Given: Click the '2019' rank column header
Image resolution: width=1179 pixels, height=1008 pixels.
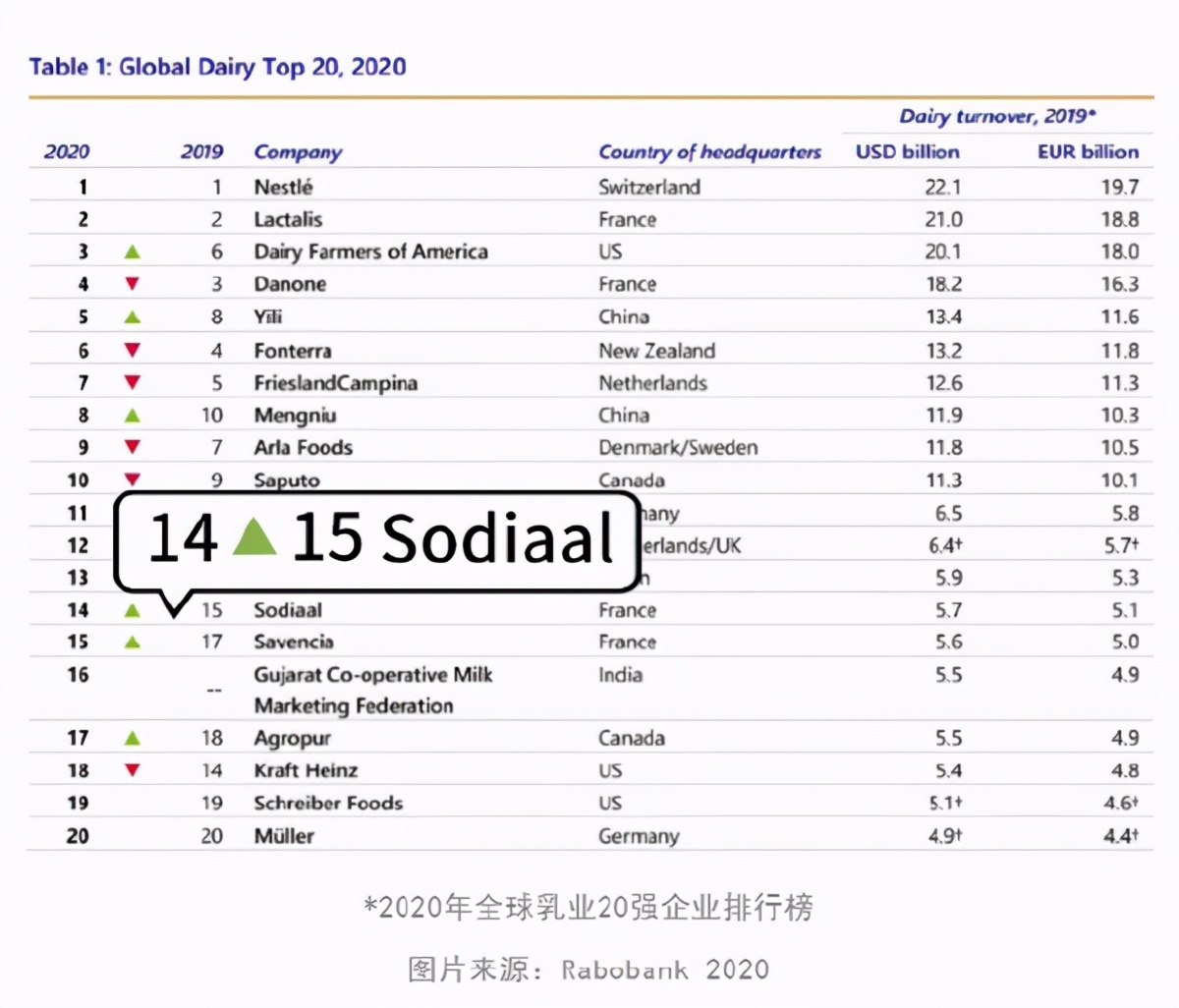Looking at the screenshot, I should pos(202,151).
